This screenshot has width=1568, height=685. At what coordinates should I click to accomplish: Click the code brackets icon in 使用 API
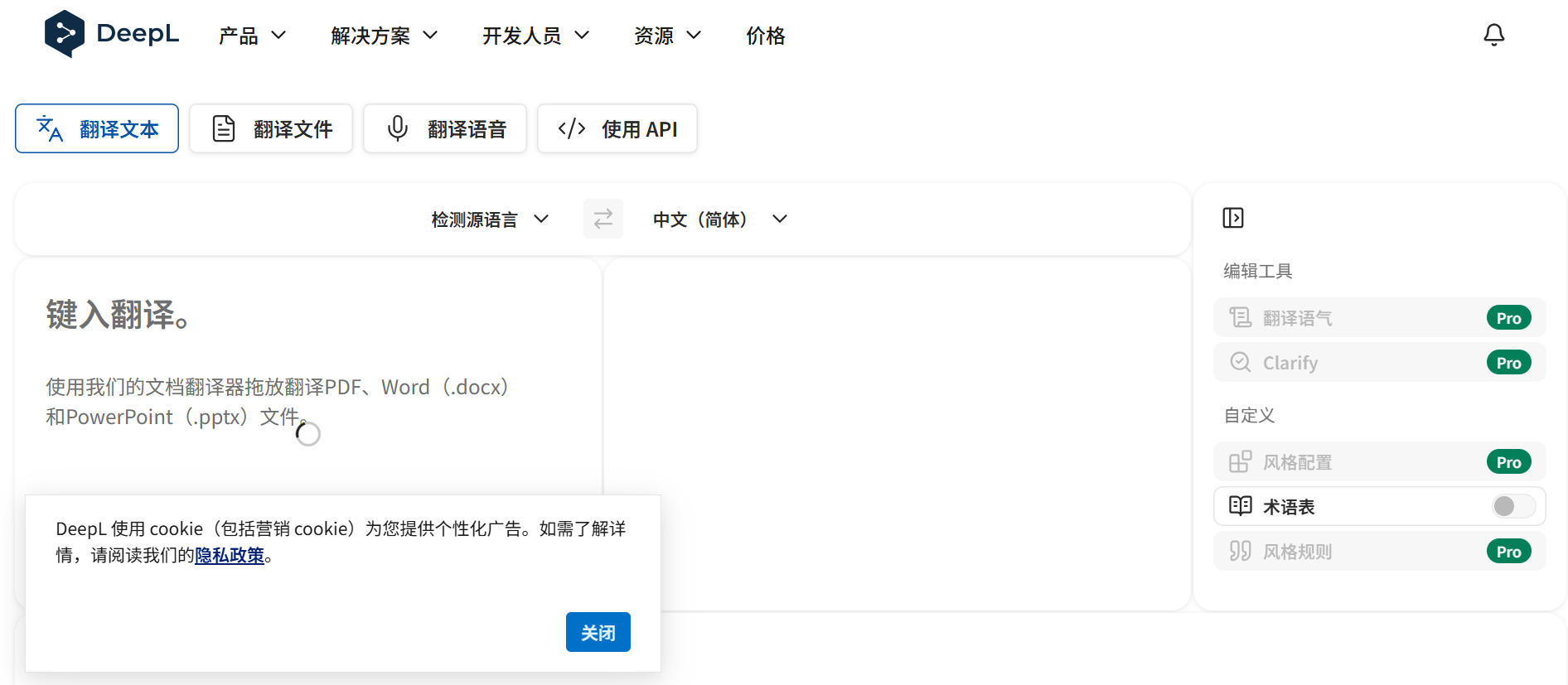pyautogui.click(x=572, y=128)
